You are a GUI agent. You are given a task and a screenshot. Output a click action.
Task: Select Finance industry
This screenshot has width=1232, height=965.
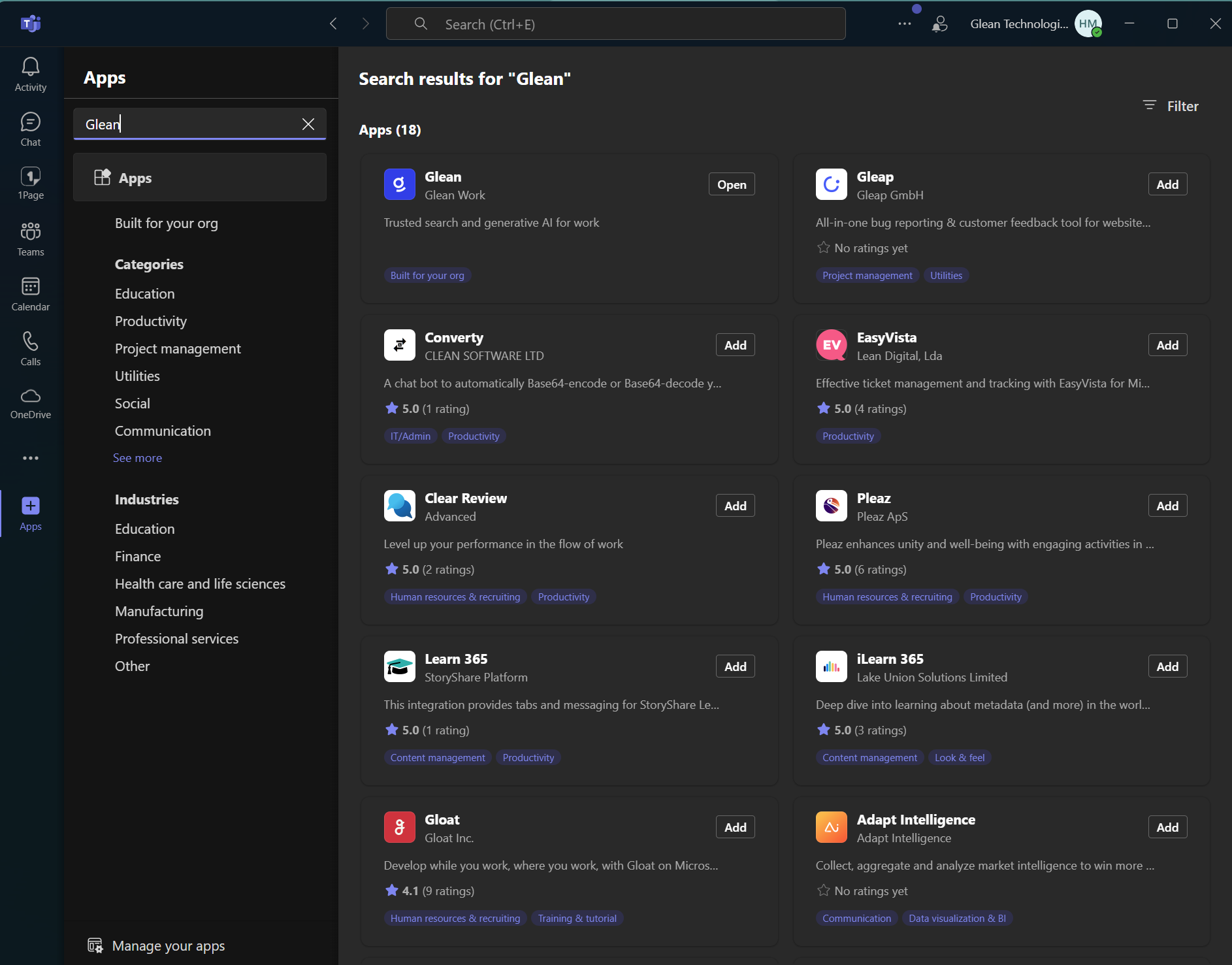(x=138, y=557)
